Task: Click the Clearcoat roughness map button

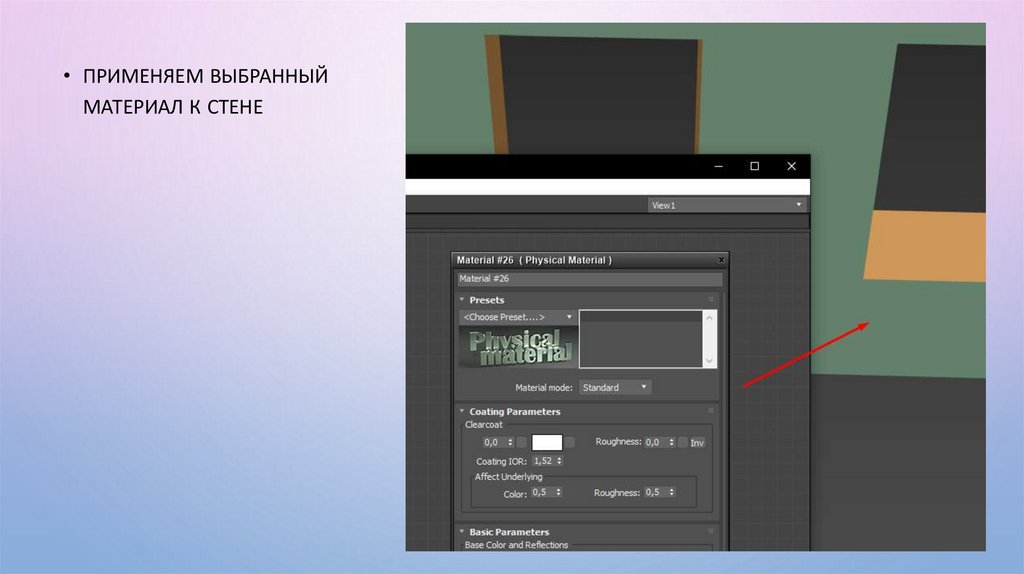Action: click(682, 442)
